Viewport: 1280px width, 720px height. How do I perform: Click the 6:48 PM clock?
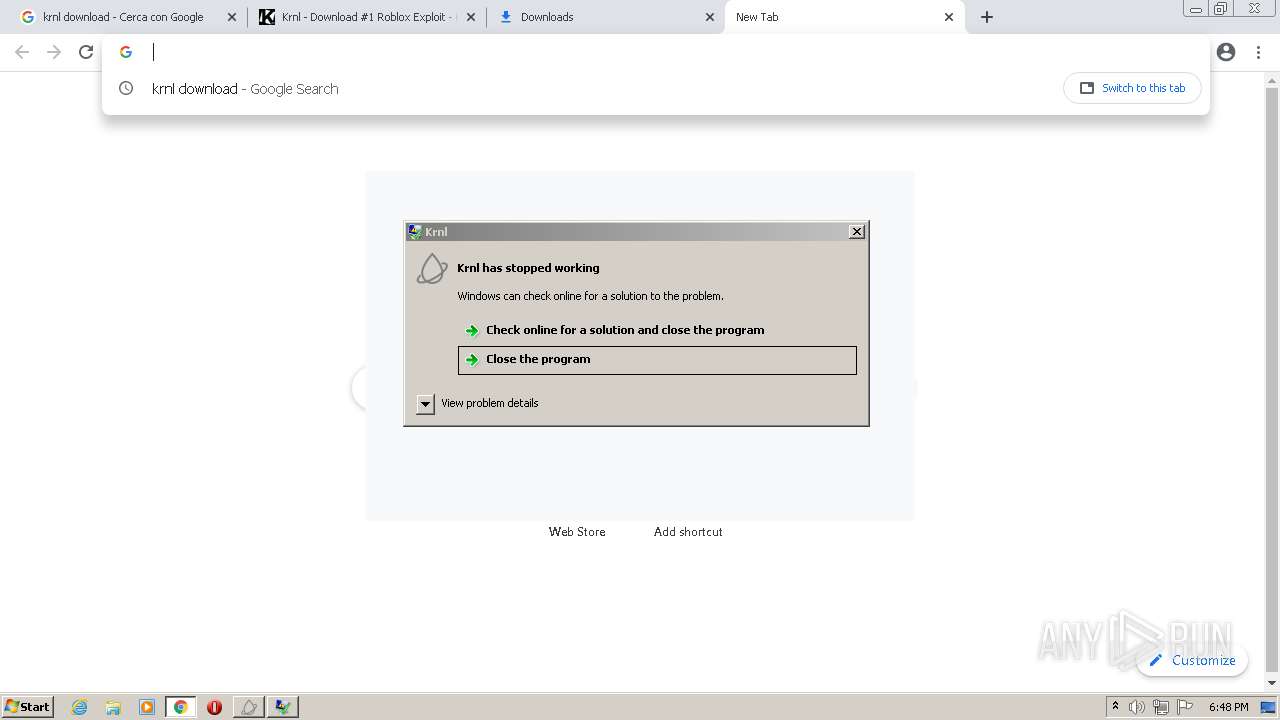[x=1228, y=707]
